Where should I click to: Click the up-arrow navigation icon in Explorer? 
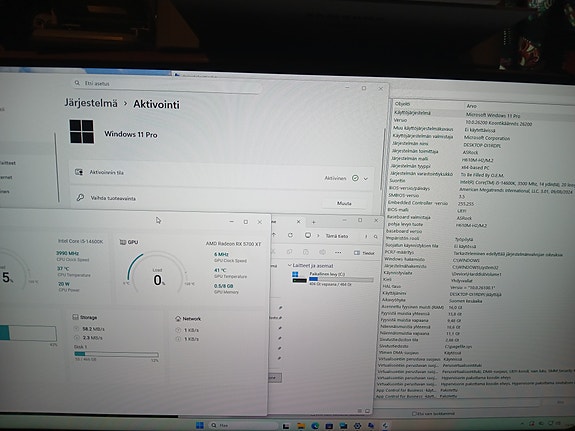[x=274, y=235]
